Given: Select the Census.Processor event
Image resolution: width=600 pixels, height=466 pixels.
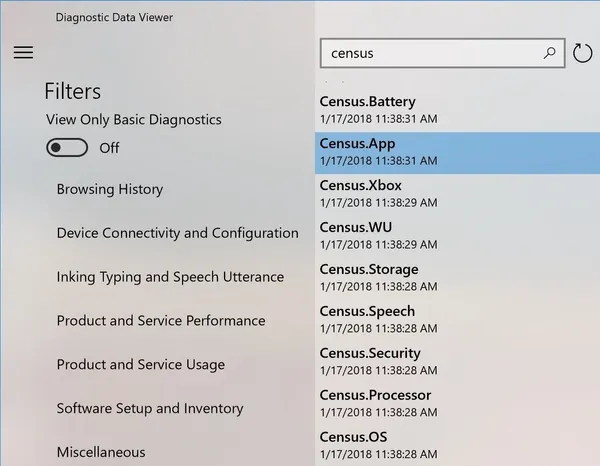Looking at the screenshot, I should 457,404.
